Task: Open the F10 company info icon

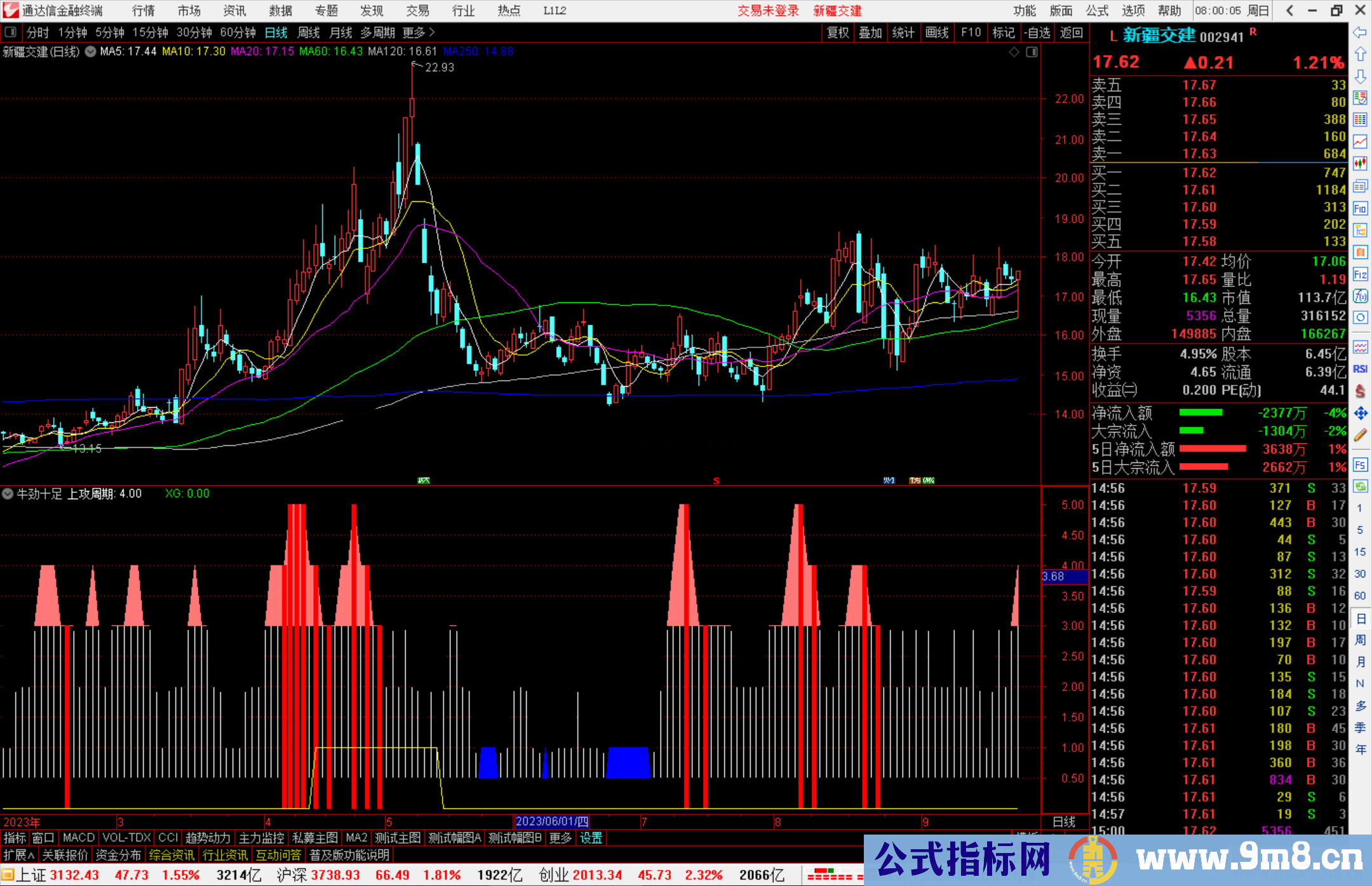Action: (1360, 208)
